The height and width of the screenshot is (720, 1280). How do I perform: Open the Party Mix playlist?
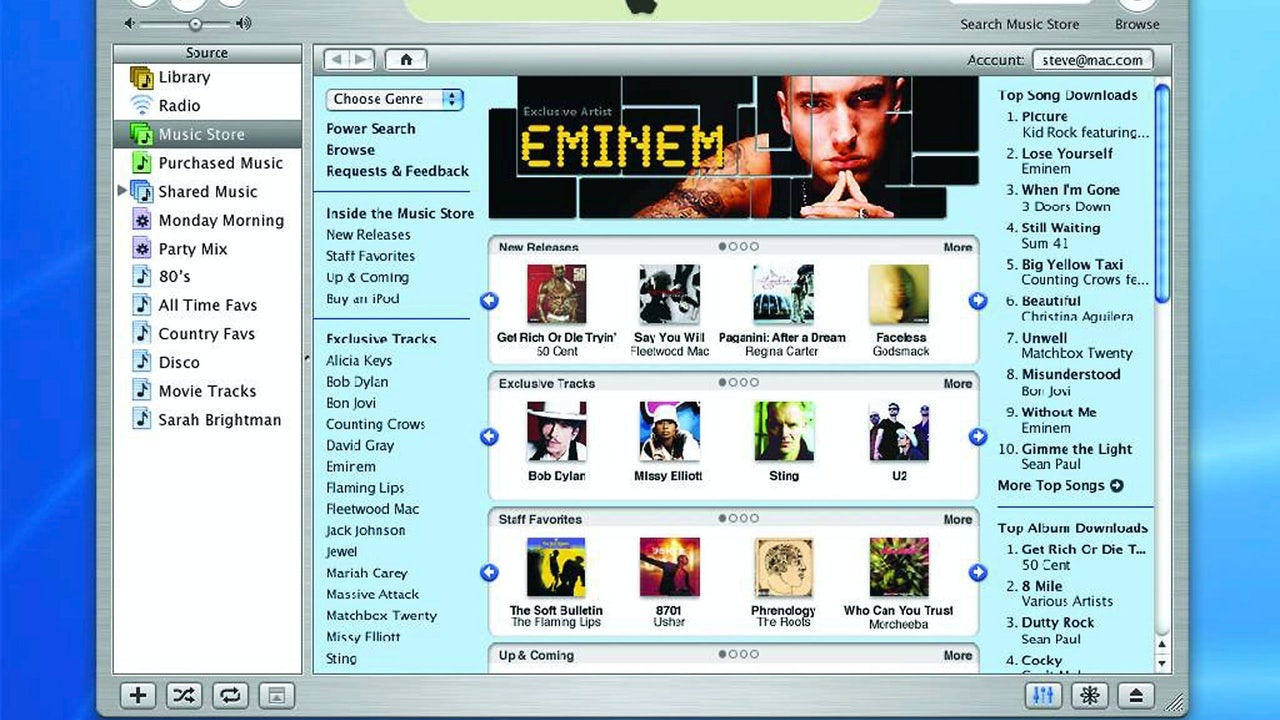coord(190,248)
